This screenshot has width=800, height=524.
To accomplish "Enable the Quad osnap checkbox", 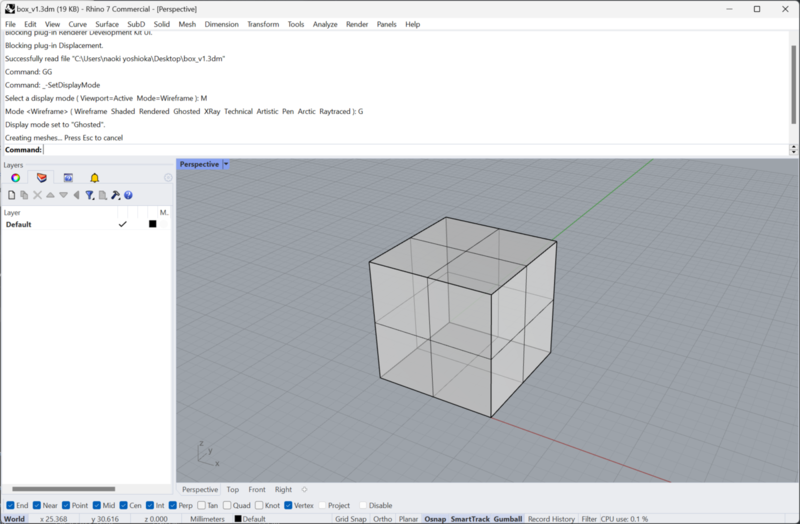I will [x=227, y=505].
